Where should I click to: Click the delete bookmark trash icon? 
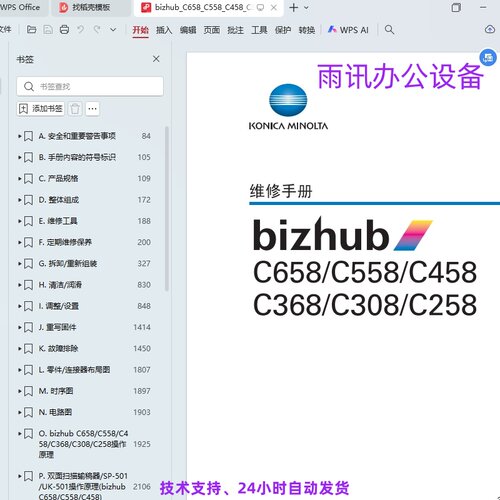[75, 109]
